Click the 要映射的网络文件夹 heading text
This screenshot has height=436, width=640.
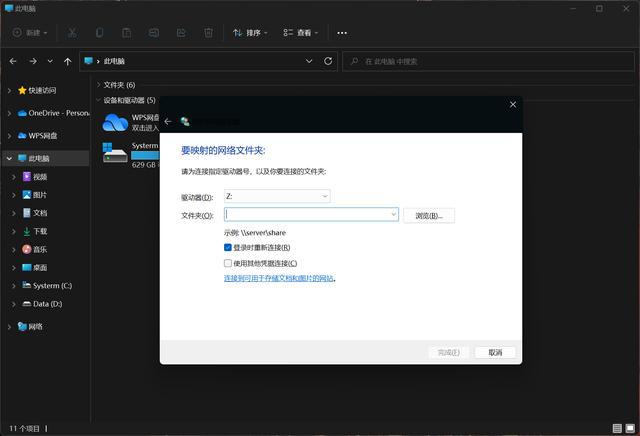[223, 151]
